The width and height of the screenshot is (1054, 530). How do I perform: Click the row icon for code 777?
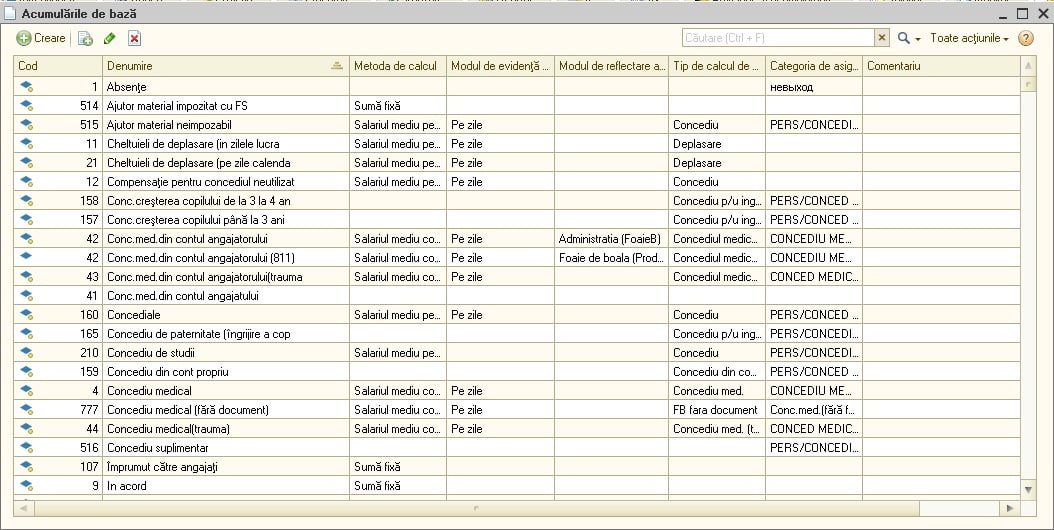pyautogui.click(x=27, y=410)
